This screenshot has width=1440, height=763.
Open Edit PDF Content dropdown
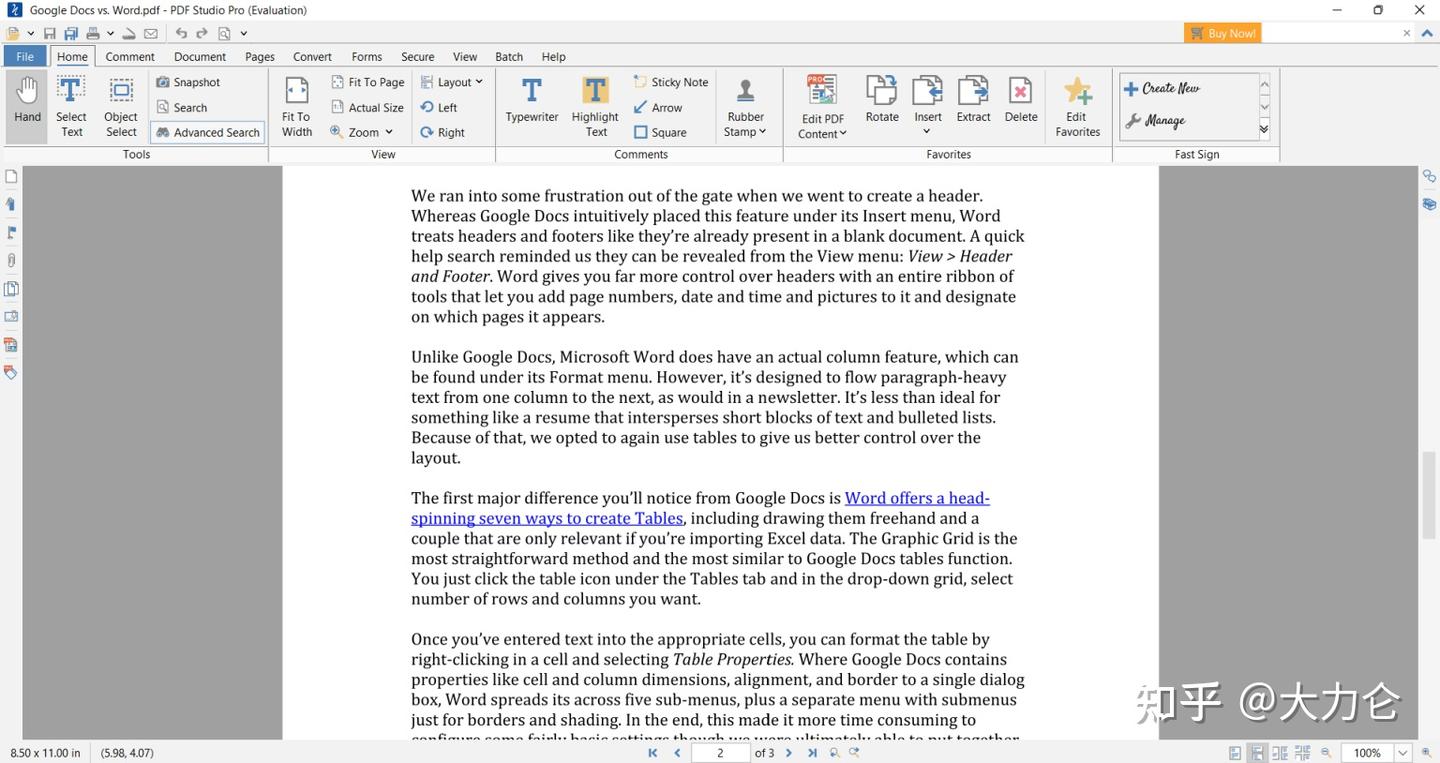click(823, 106)
